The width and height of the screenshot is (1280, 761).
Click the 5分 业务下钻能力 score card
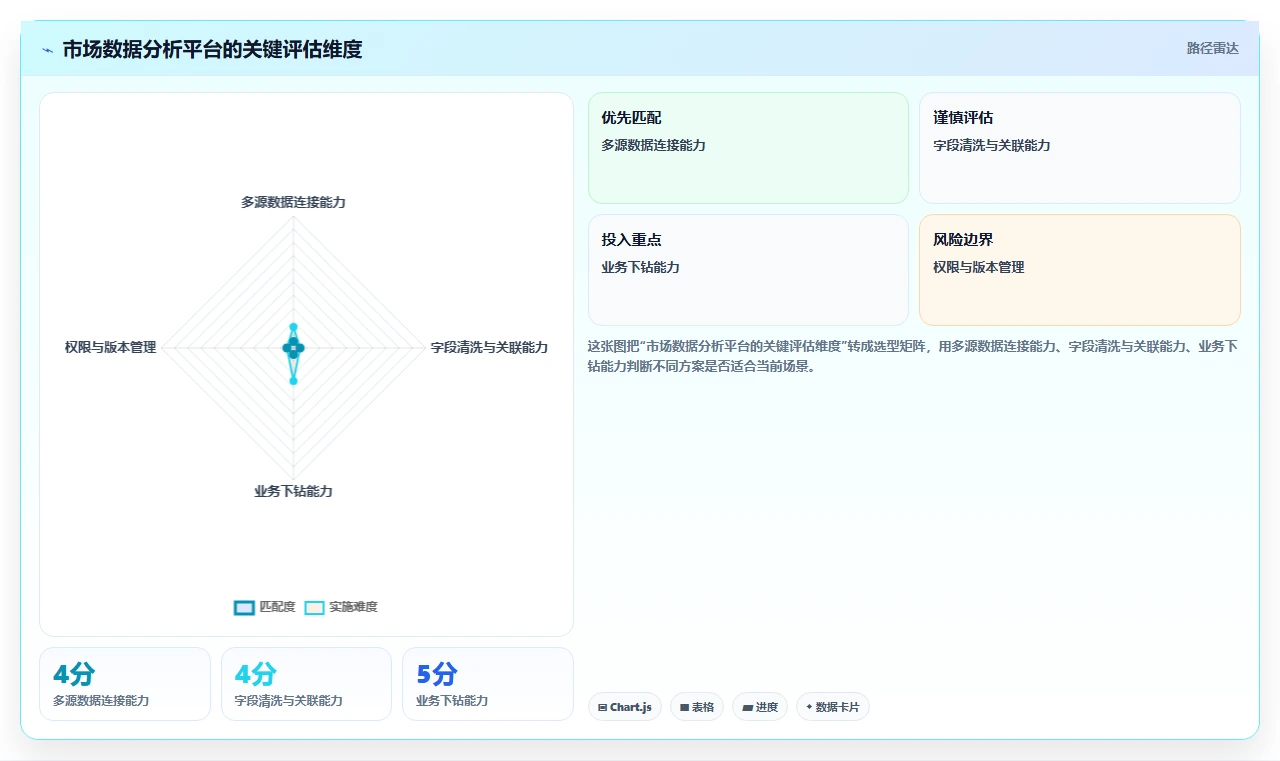tap(488, 684)
